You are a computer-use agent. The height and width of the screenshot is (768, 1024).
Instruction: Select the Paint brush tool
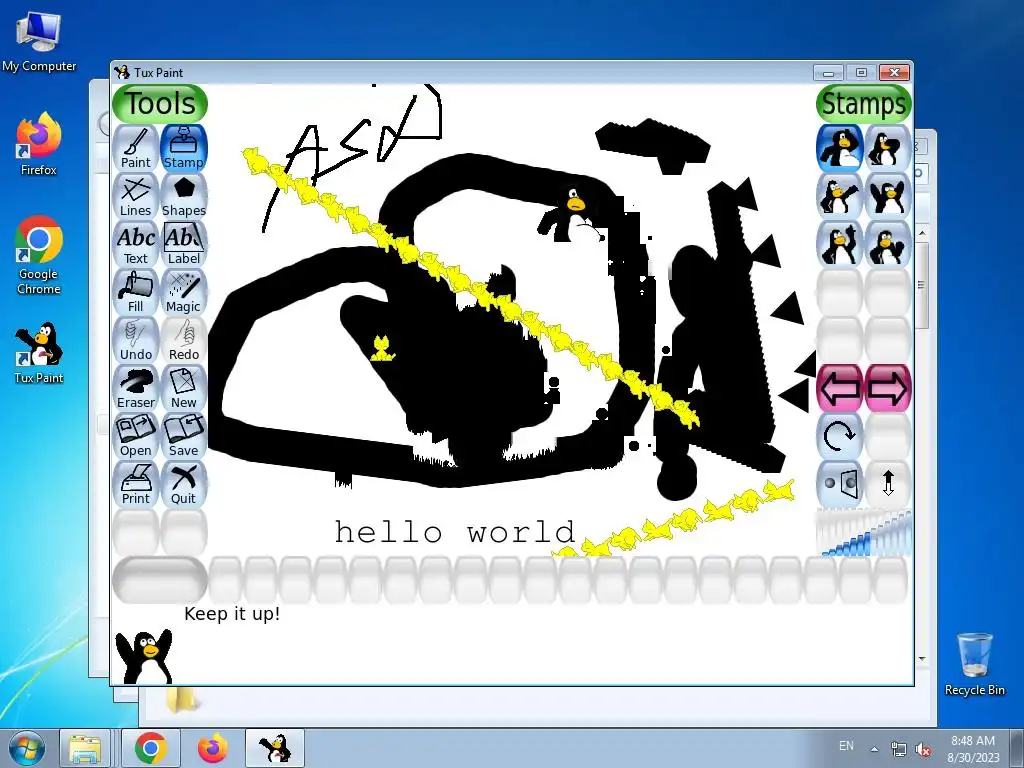pos(136,148)
